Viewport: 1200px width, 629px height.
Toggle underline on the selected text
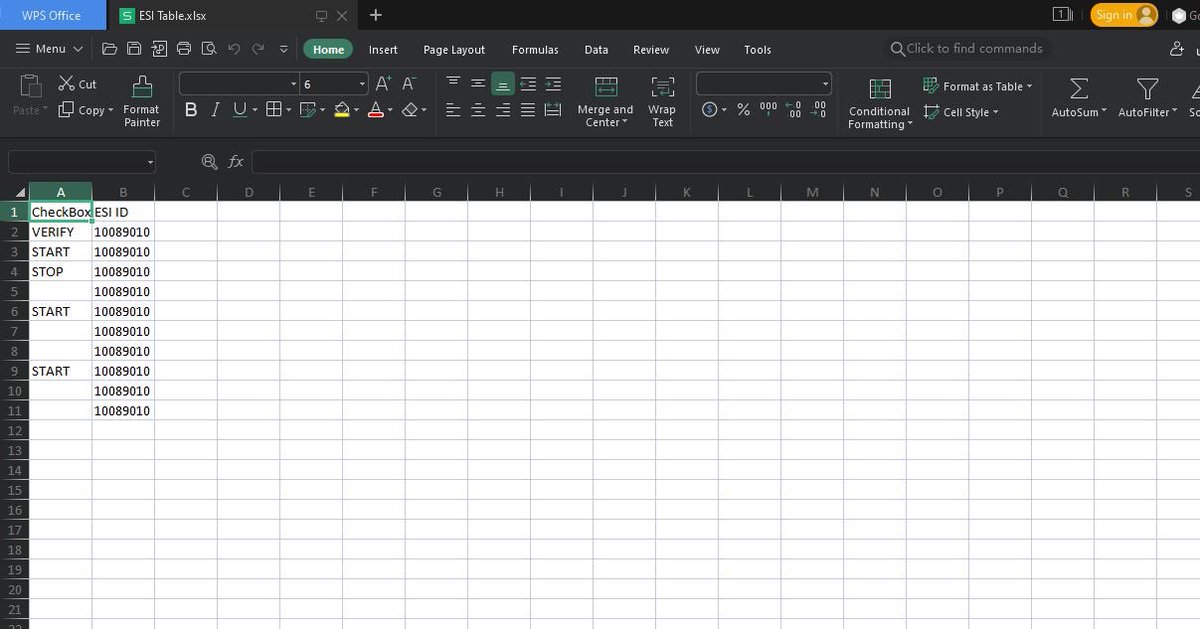[239, 110]
